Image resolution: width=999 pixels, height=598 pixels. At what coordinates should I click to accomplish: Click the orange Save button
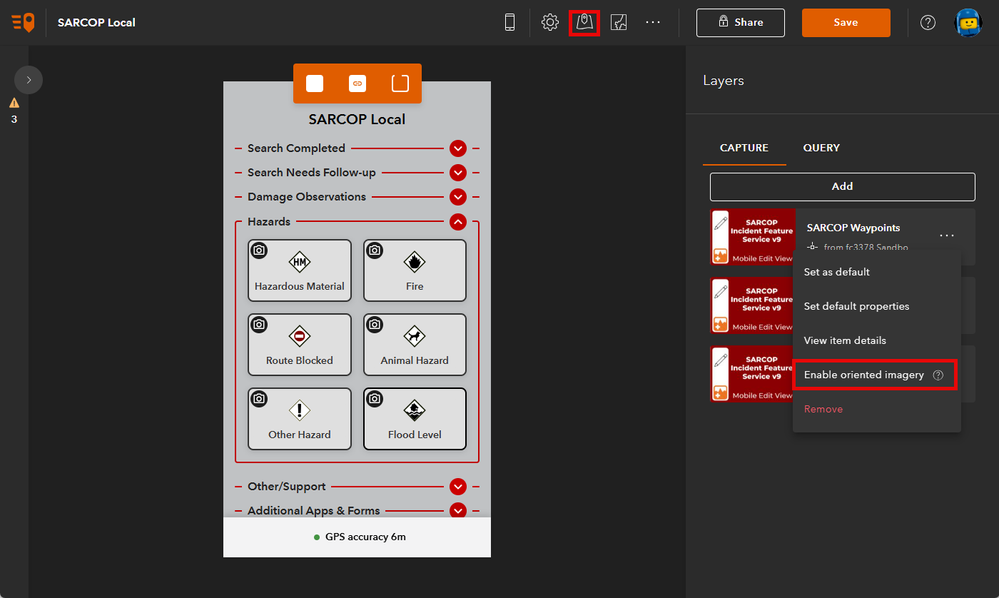pos(845,22)
